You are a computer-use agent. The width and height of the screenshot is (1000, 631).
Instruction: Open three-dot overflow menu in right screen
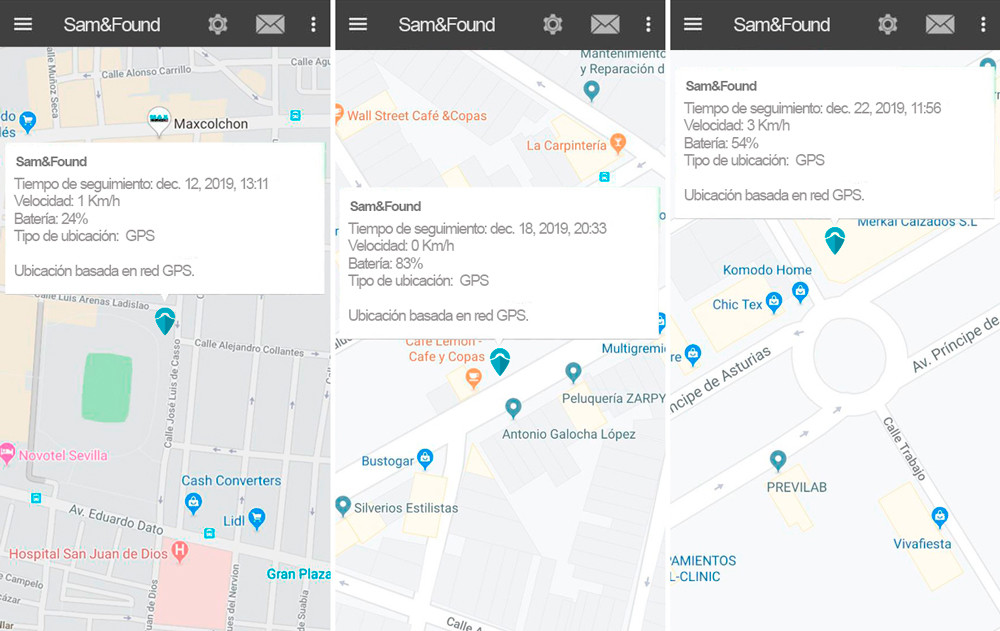(983, 24)
